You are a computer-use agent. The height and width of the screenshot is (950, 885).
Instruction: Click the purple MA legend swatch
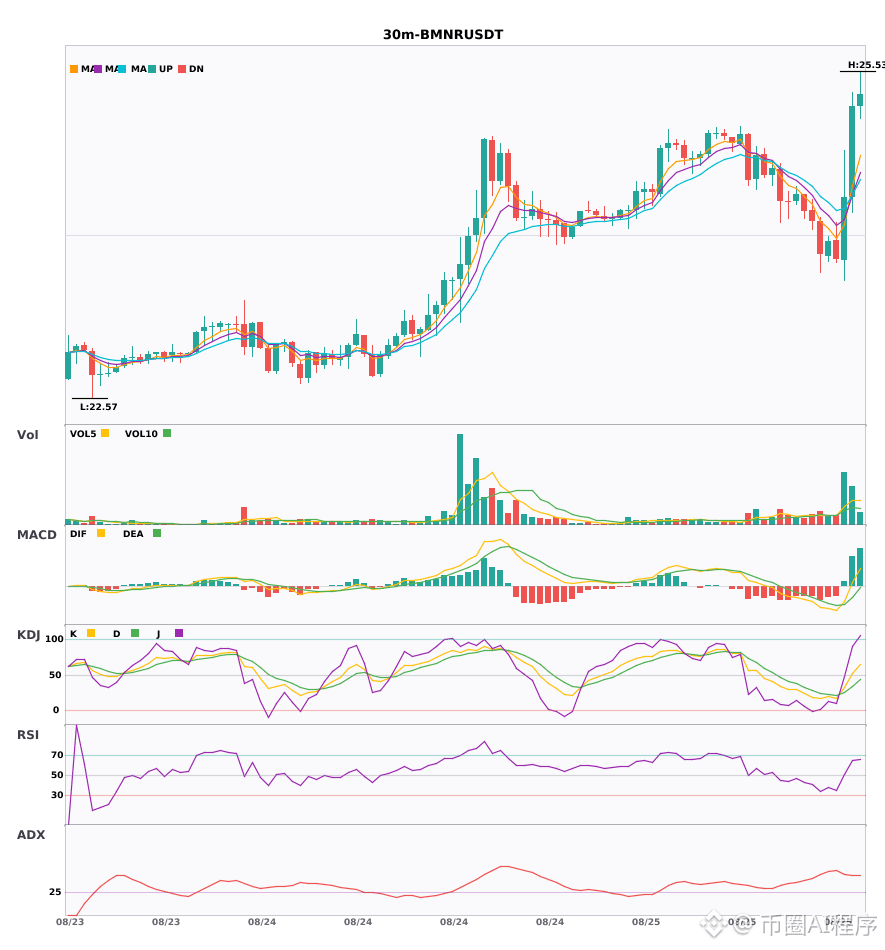(x=98, y=69)
